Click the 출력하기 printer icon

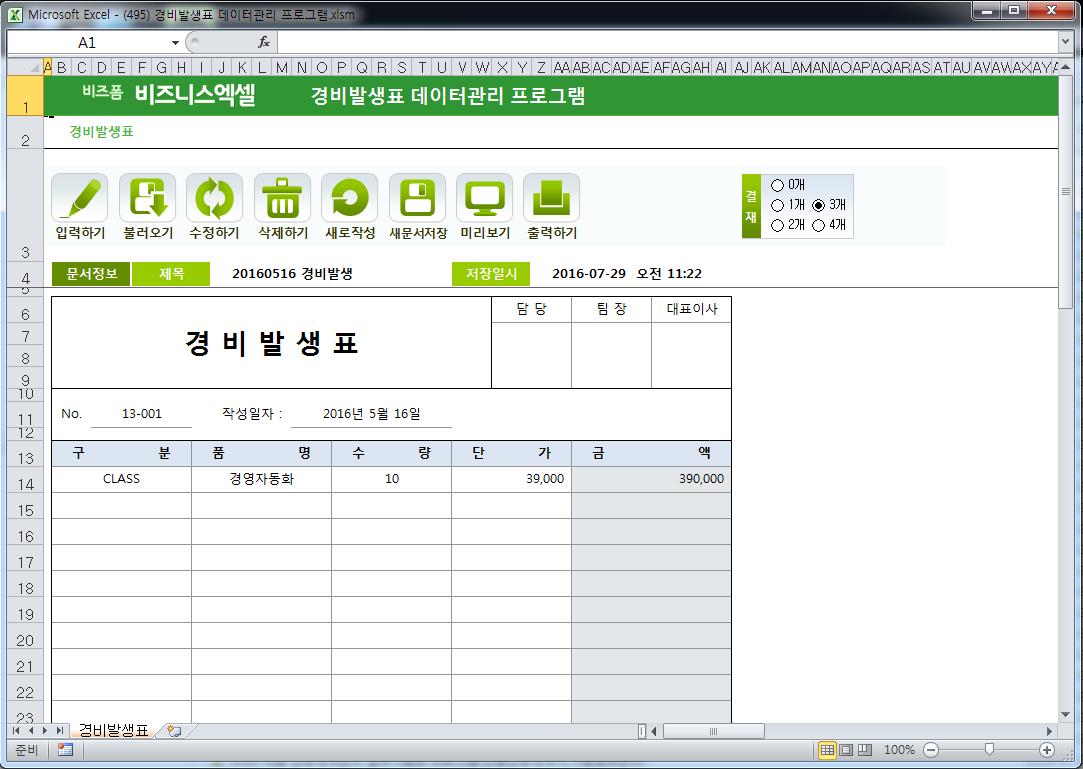[x=551, y=198]
